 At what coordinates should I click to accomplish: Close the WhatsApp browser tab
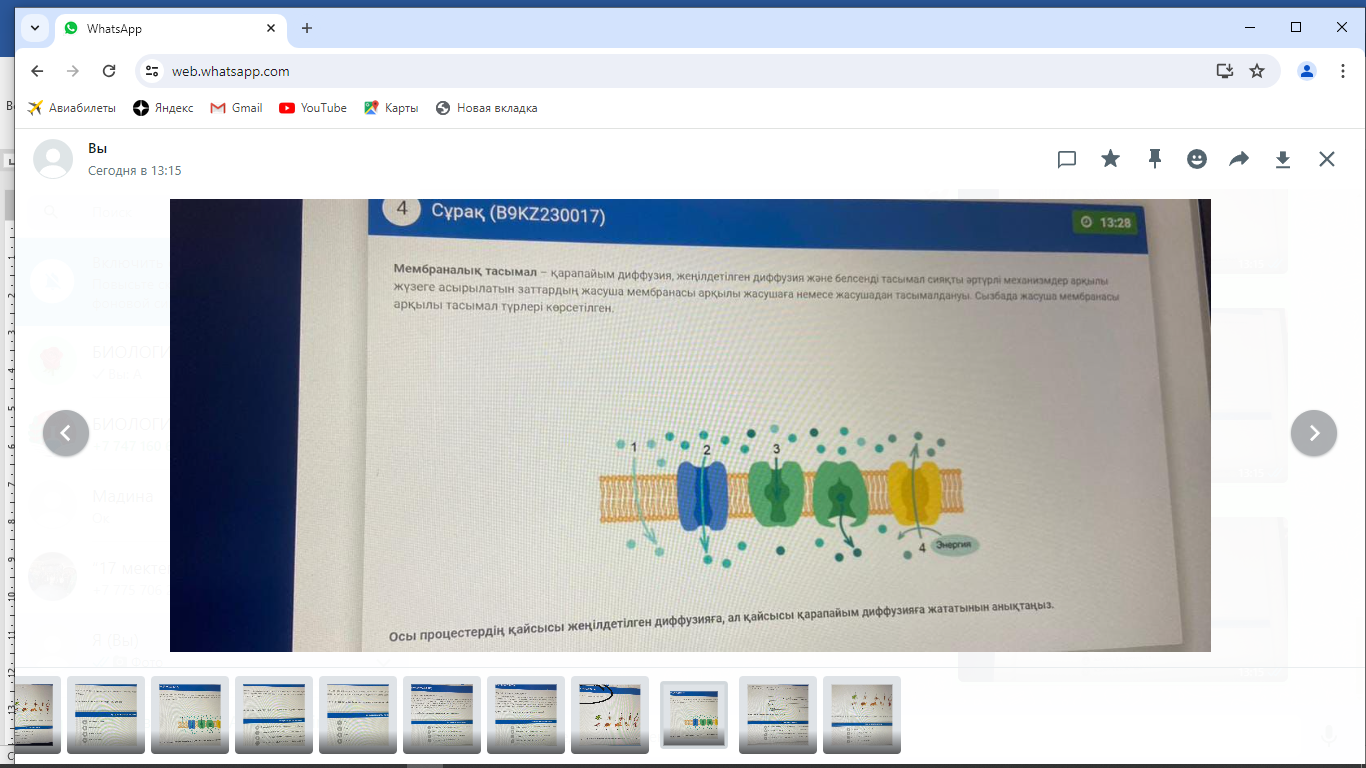[x=271, y=28]
